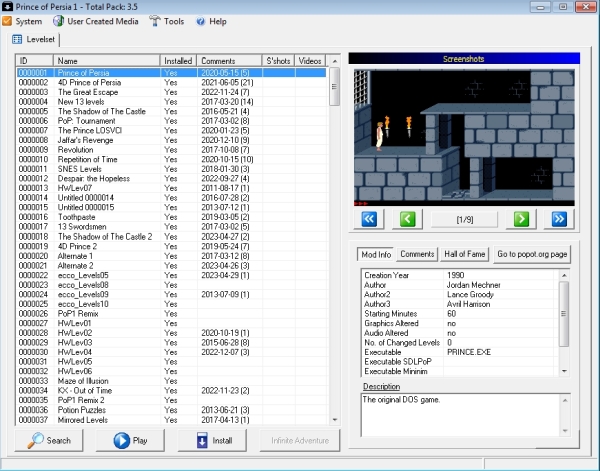Image resolution: width=600 pixels, height=471 pixels.
Task: Select 'KX - Out of Time' levelset
Action: tap(171, 390)
